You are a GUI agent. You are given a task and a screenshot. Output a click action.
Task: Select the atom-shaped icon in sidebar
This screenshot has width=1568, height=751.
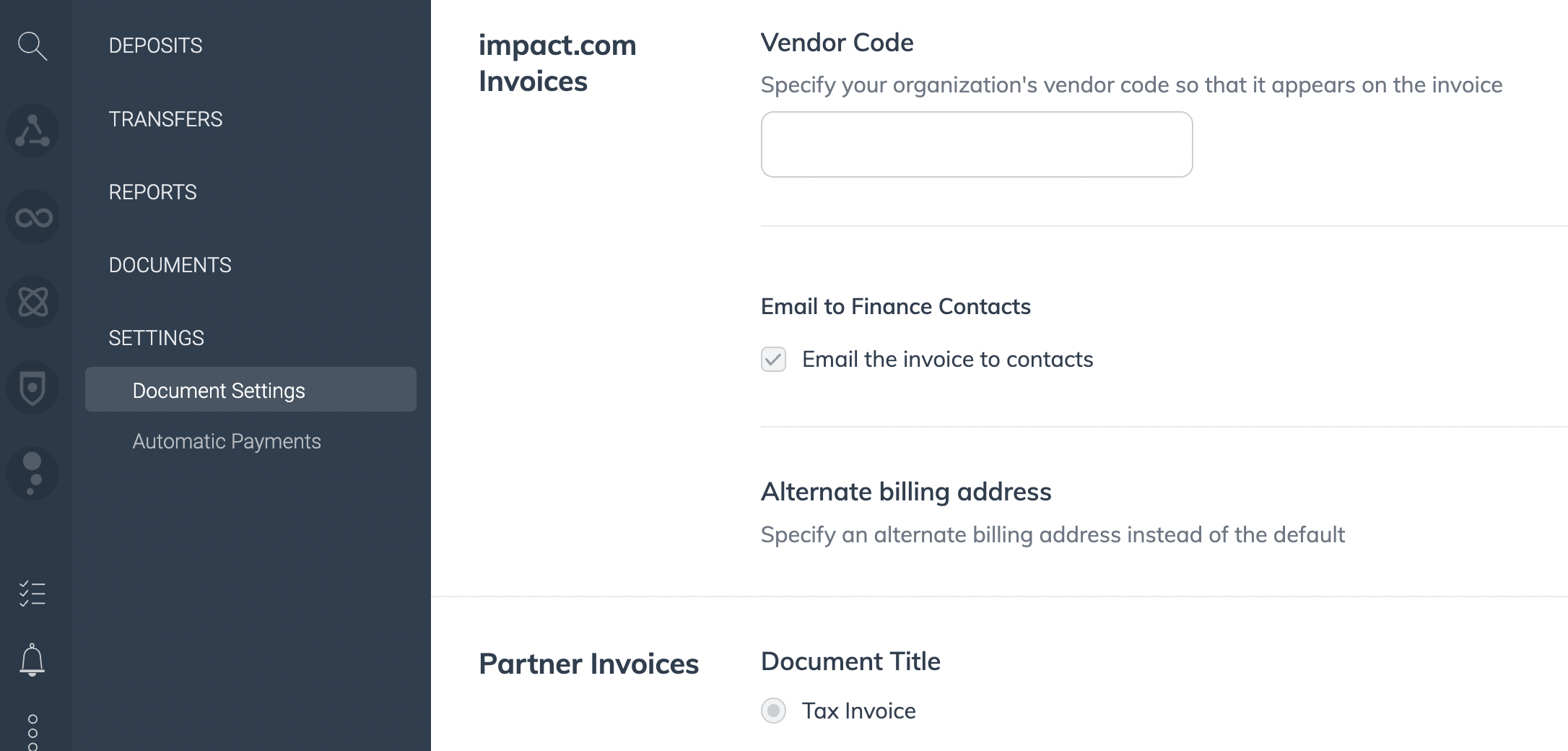click(x=32, y=302)
